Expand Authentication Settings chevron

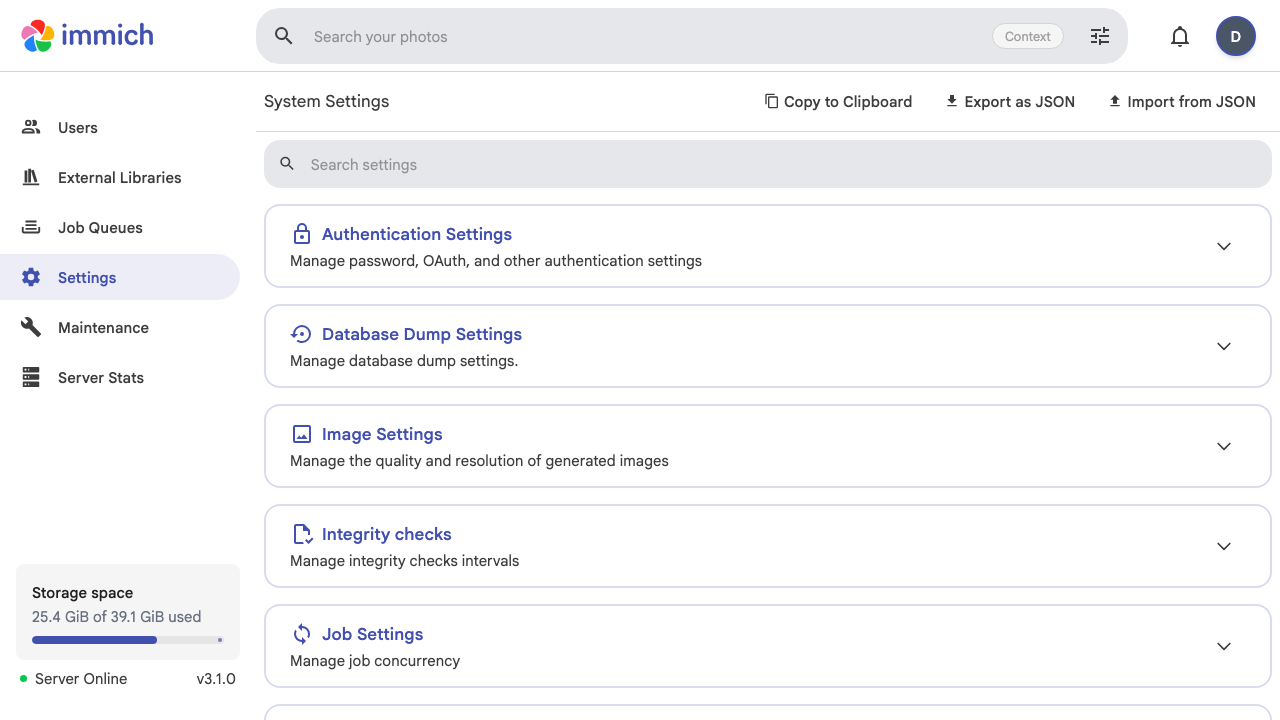point(1224,246)
